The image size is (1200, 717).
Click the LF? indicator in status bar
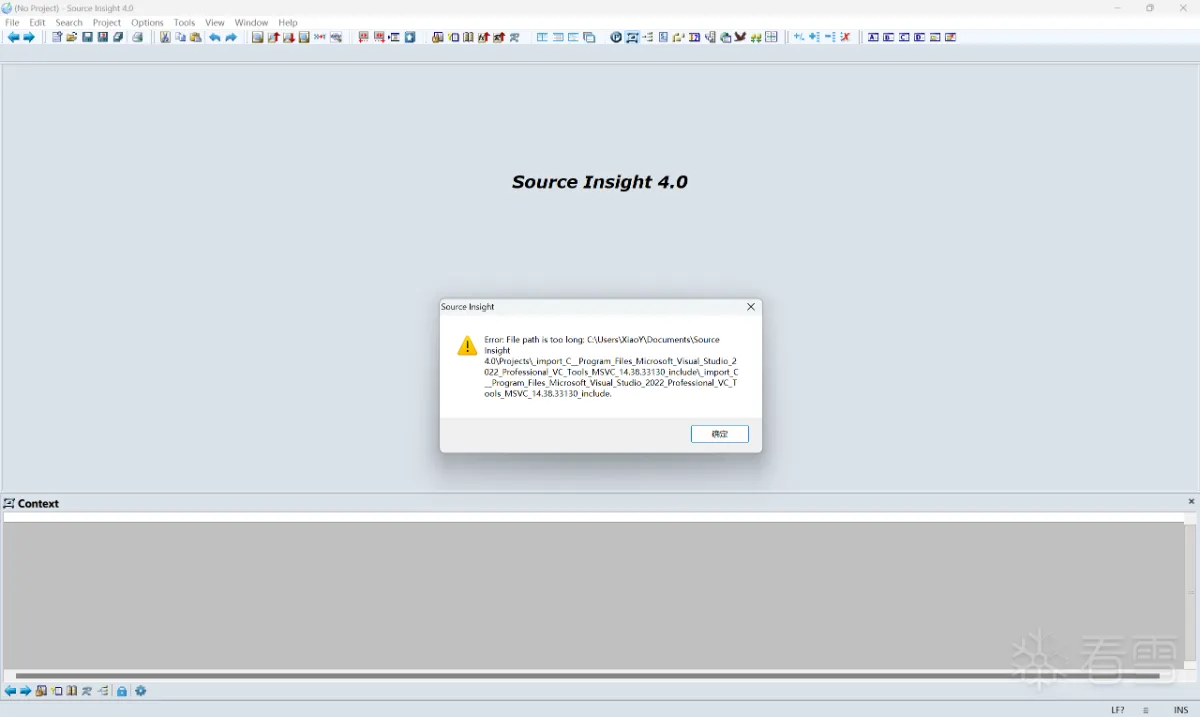(x=1118, y=710)
